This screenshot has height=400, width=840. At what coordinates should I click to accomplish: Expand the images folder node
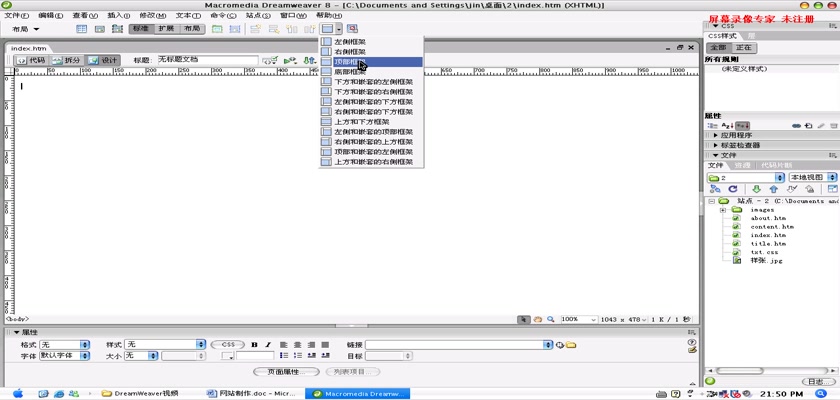click(723, 210)
